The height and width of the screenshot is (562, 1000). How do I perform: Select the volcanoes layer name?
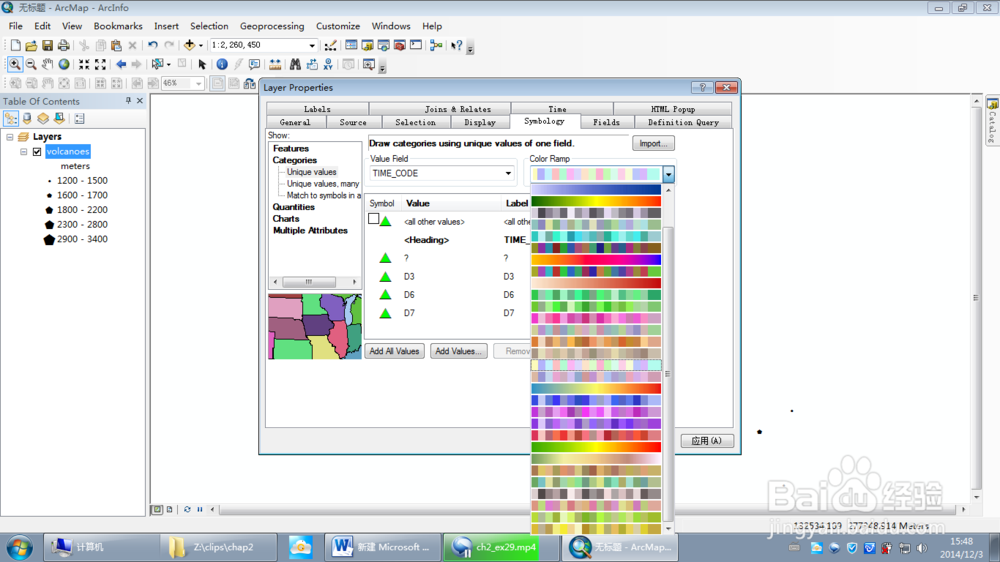click(x=68, y=152)
